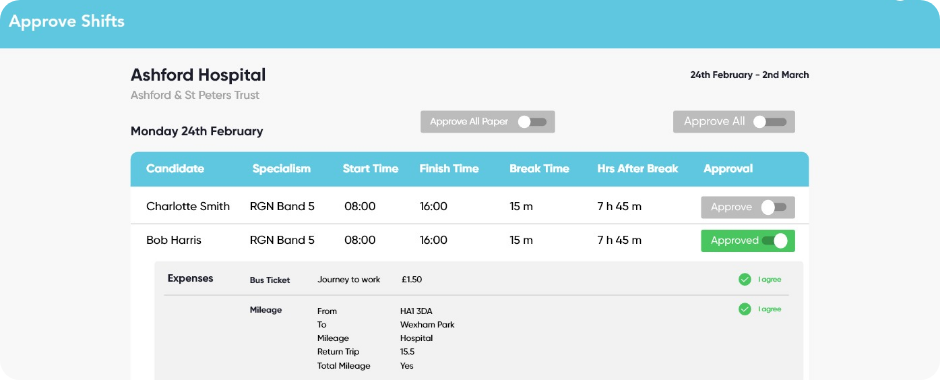940x380 pixels.
Task: Click the Break Time column header
Action: [539, 168]
